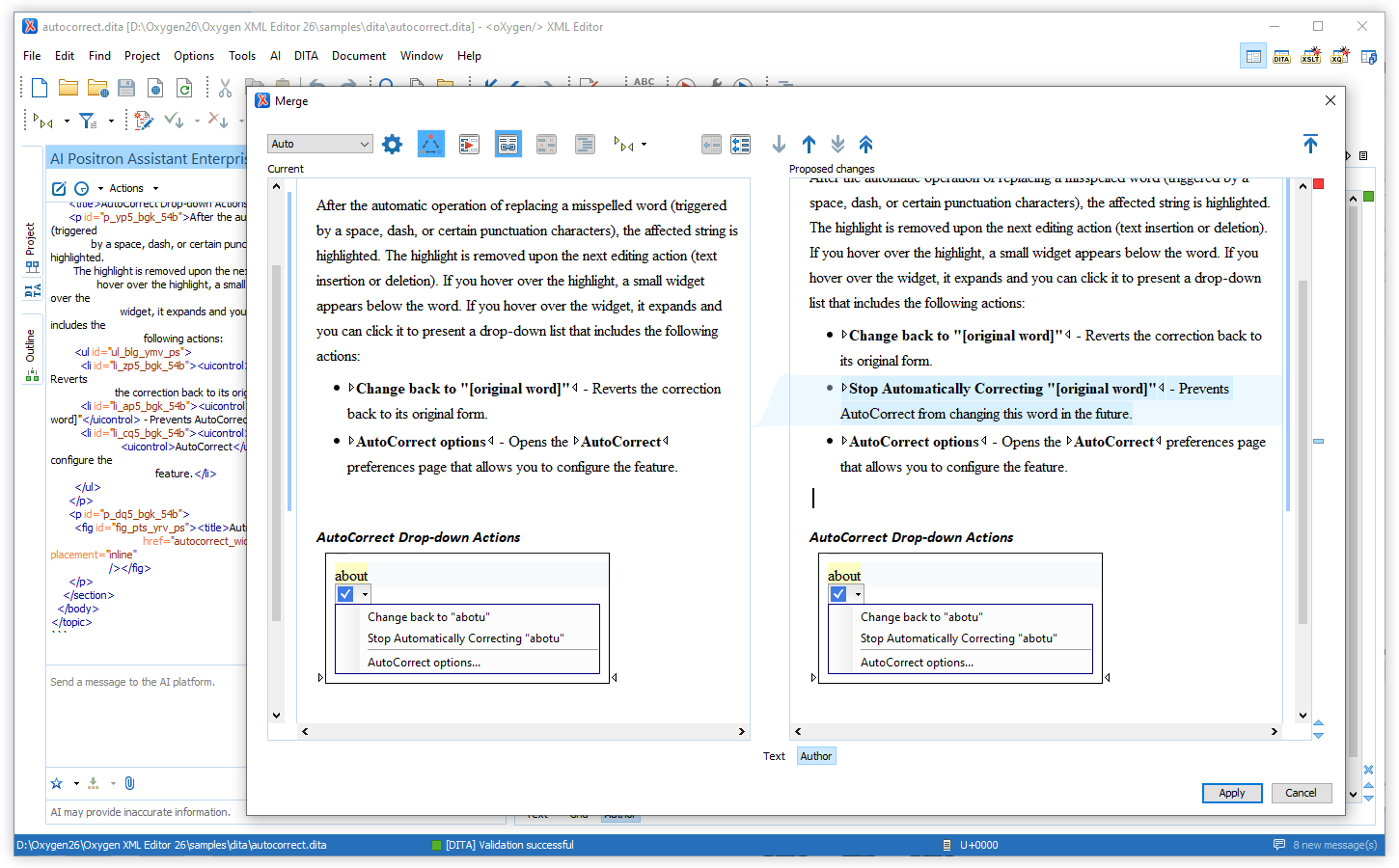Click the profiling filter funnel icon
This screenshot has width=1399, height=868.
tap(88, 121)
